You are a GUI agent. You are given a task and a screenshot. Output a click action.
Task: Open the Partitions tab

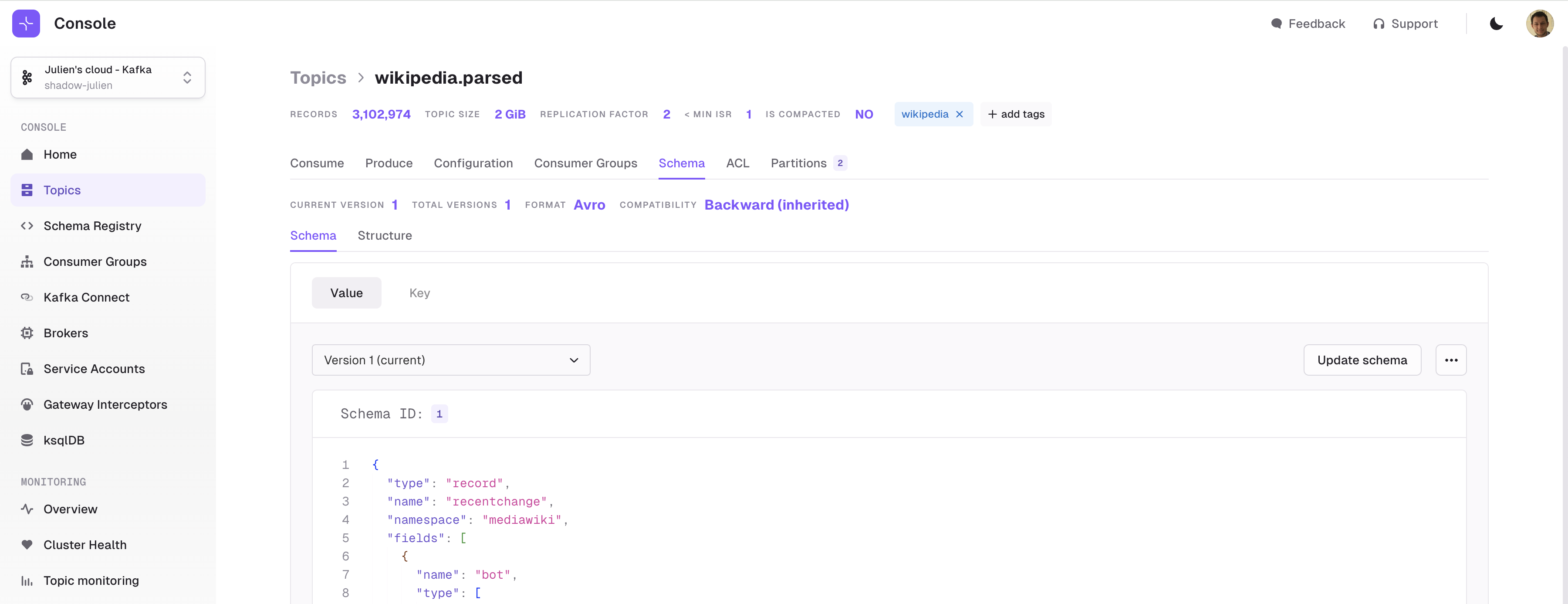808,163
